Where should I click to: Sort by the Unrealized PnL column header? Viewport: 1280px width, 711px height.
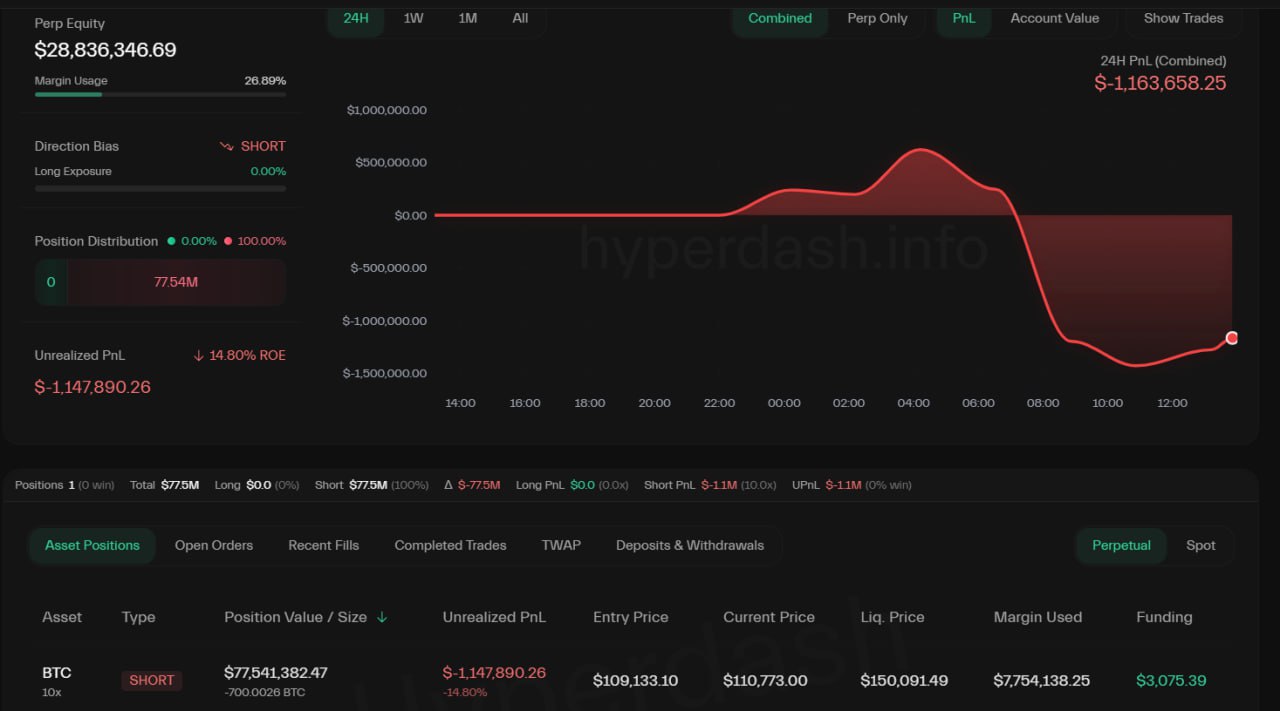[x=494, y=617]
